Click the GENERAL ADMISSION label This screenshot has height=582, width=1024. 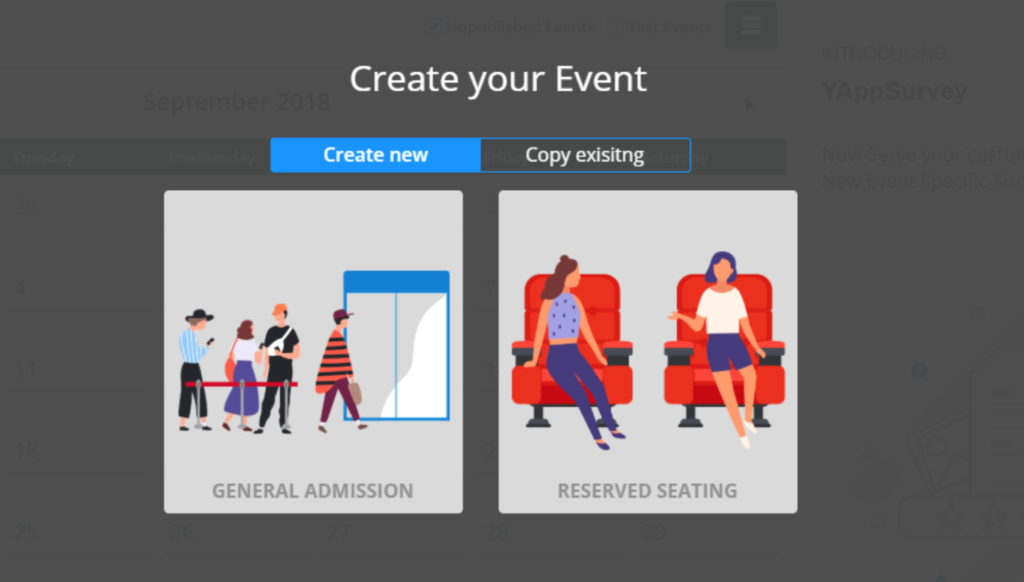312,490
